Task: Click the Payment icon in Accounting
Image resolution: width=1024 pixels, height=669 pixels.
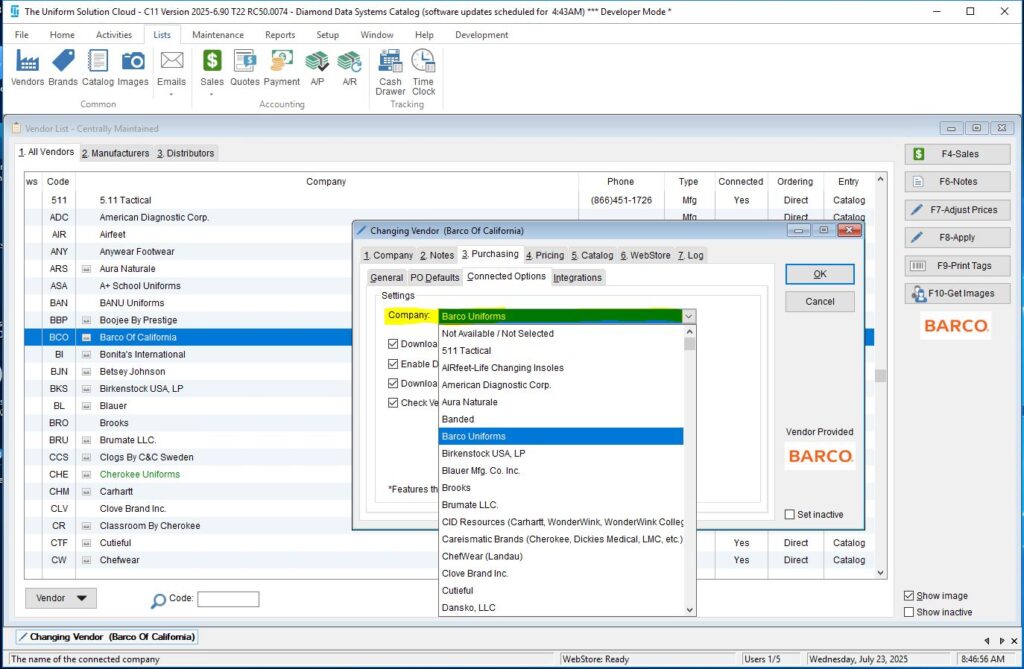Action: click(x=282, y=62)
